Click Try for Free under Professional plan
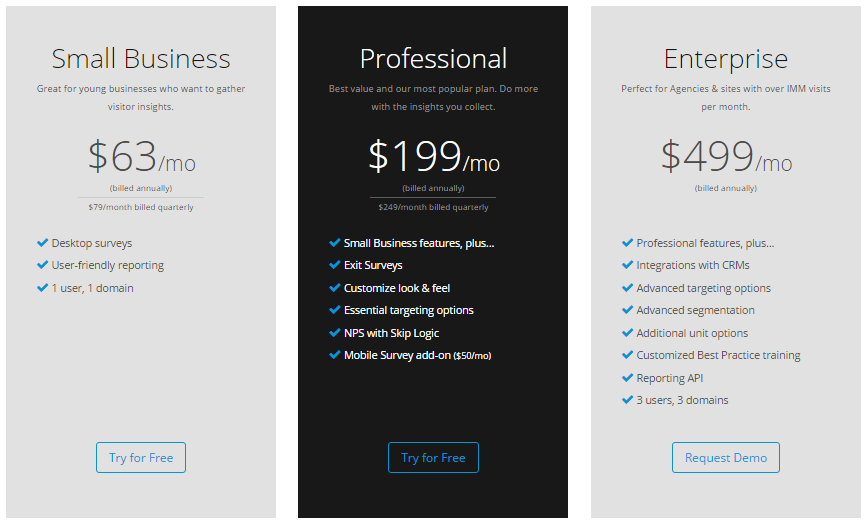The width and height of the screenshot is (868, 524). pos(433,458)
